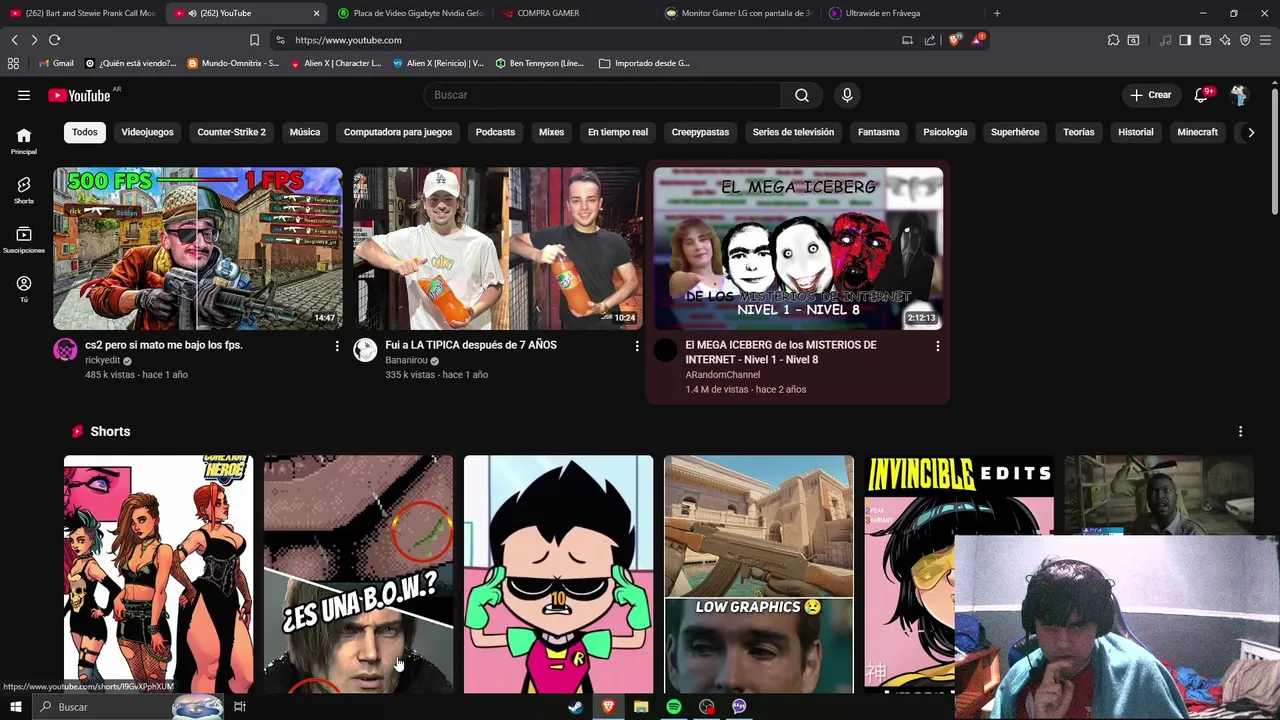Open the Teen Titans Robin short thumbnail
The width and height of the screenshot is (1280, 720).
[558, 574]
